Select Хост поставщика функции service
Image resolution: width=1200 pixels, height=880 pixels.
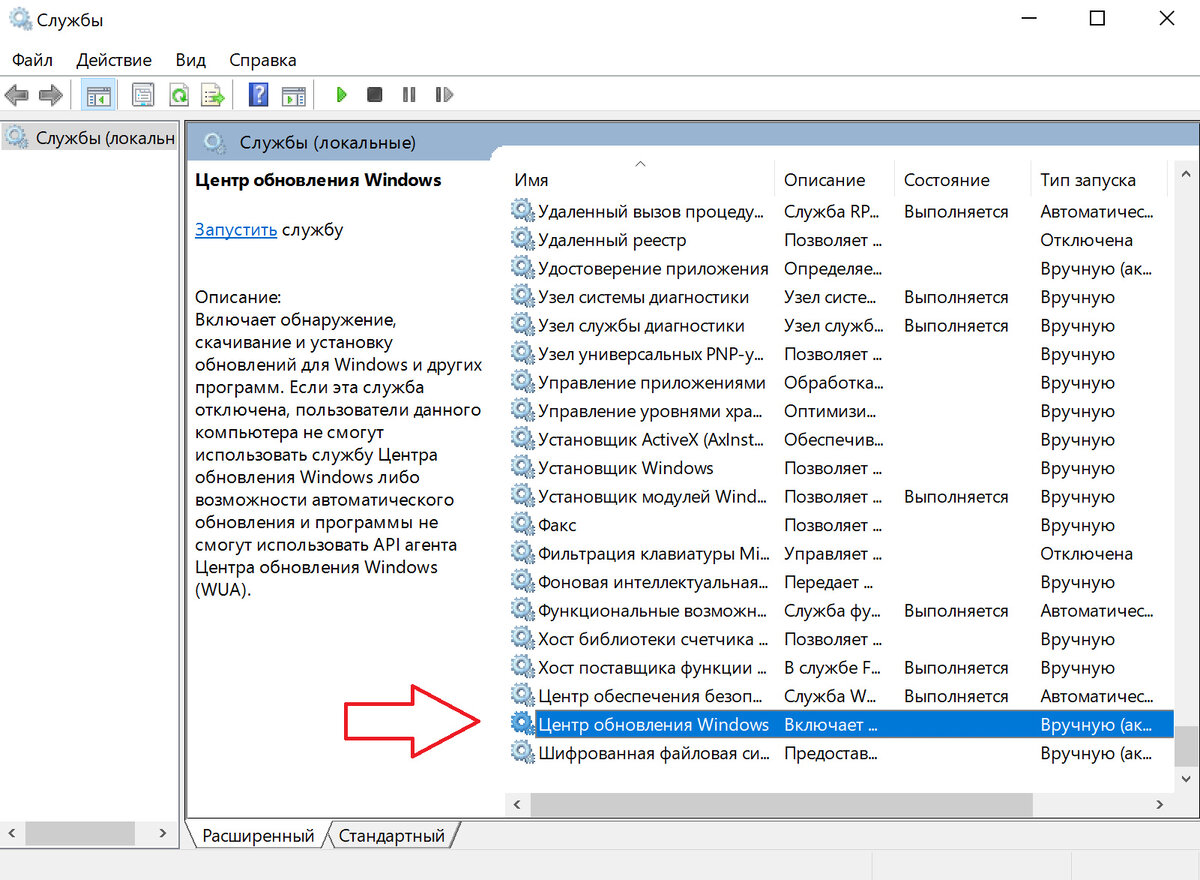coord(653,667)
